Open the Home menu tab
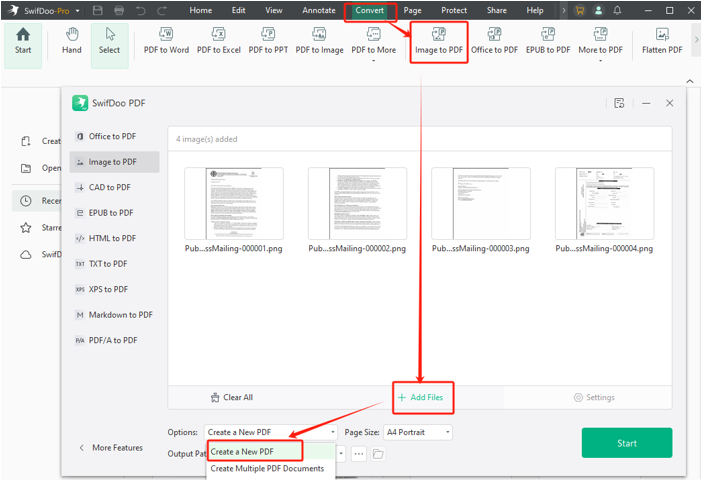This screenshot has height=480, width=701. coord(201,10)
